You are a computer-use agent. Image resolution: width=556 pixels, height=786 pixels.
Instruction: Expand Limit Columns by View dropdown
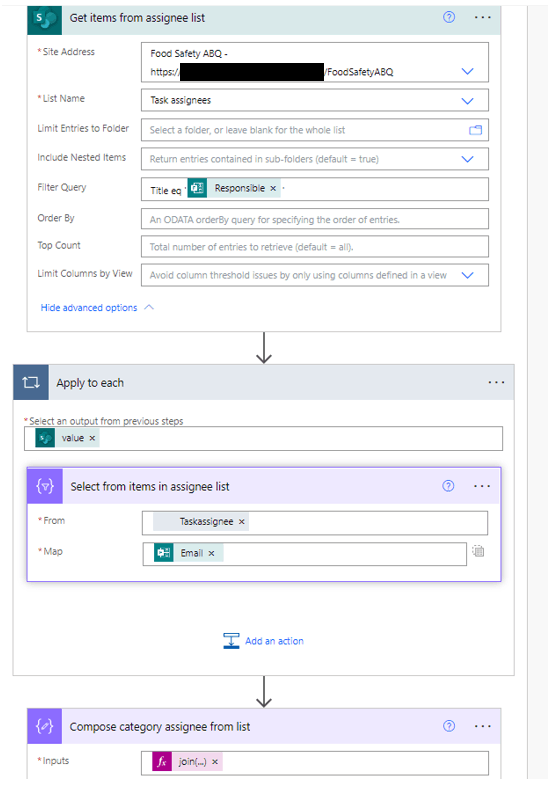pos(467,275)
